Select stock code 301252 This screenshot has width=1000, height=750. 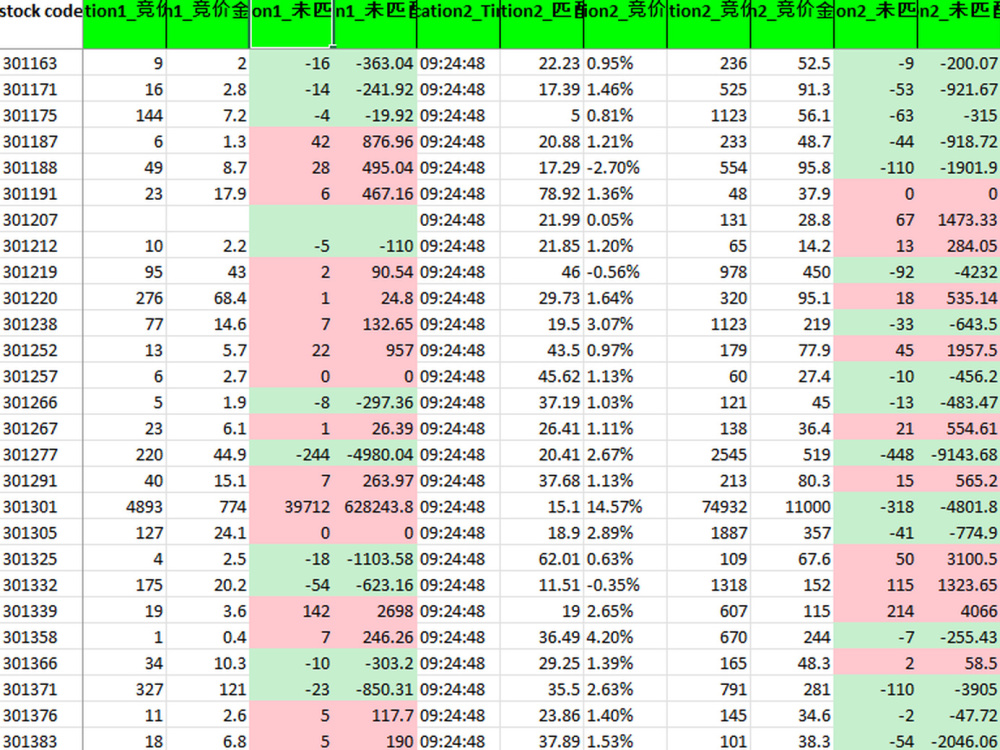(41, 351)
